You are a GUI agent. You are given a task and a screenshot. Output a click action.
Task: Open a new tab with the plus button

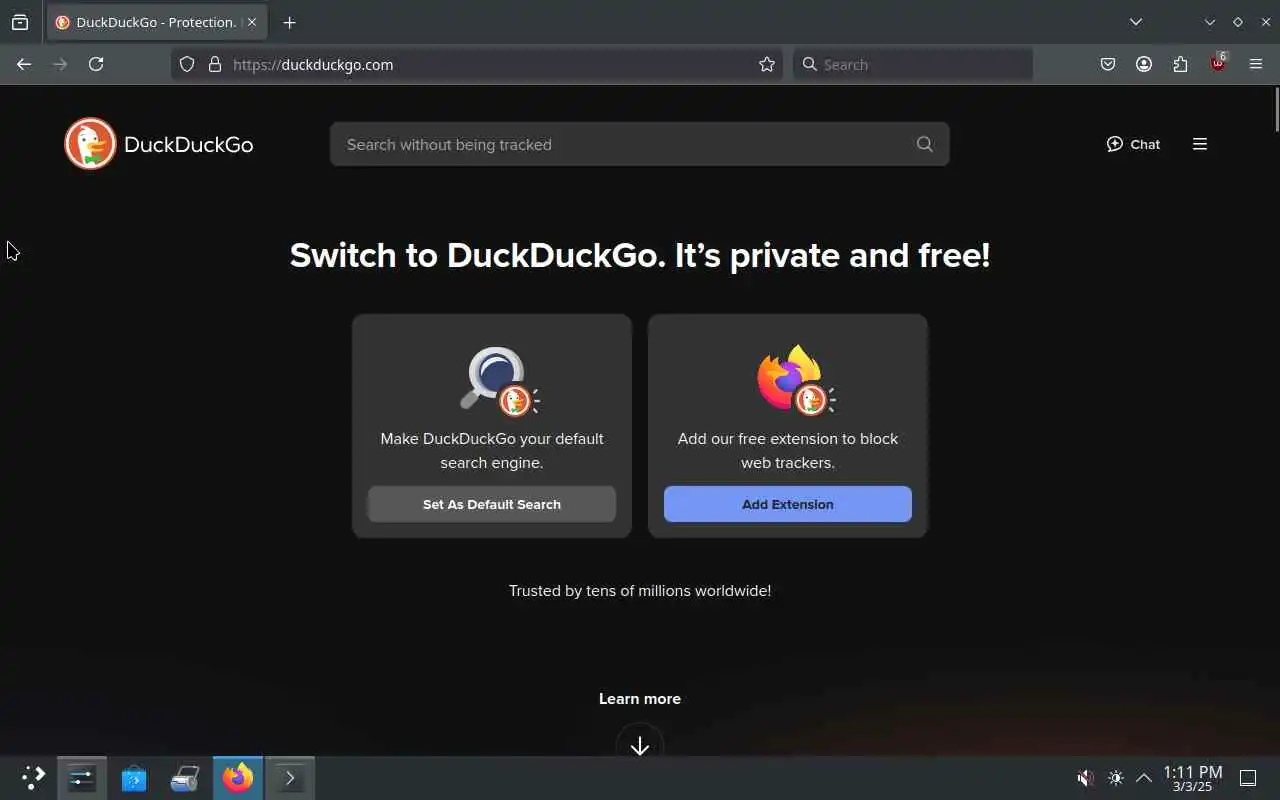pos(289,22)
